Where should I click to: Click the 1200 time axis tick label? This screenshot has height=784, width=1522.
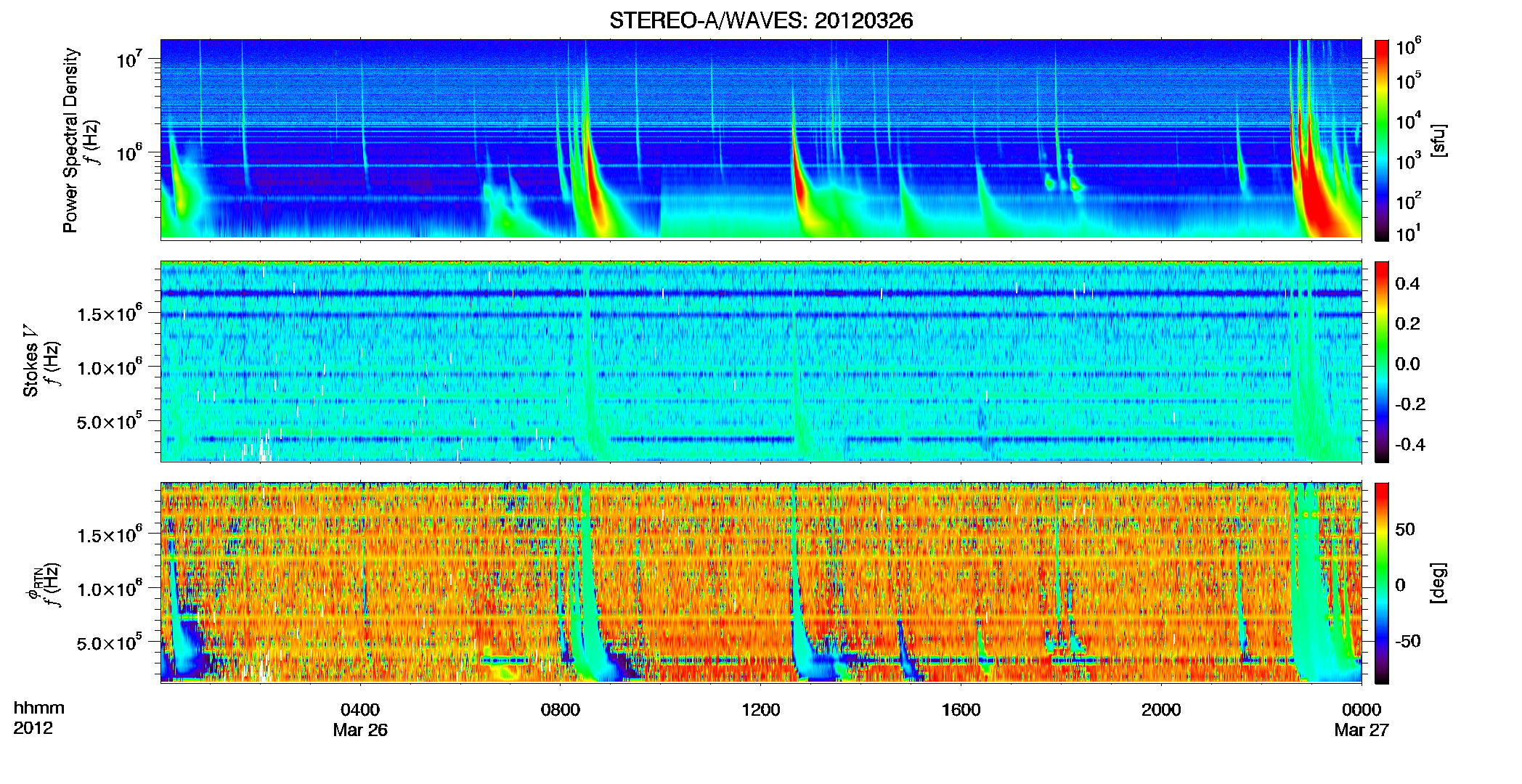[x=761, y=710]
